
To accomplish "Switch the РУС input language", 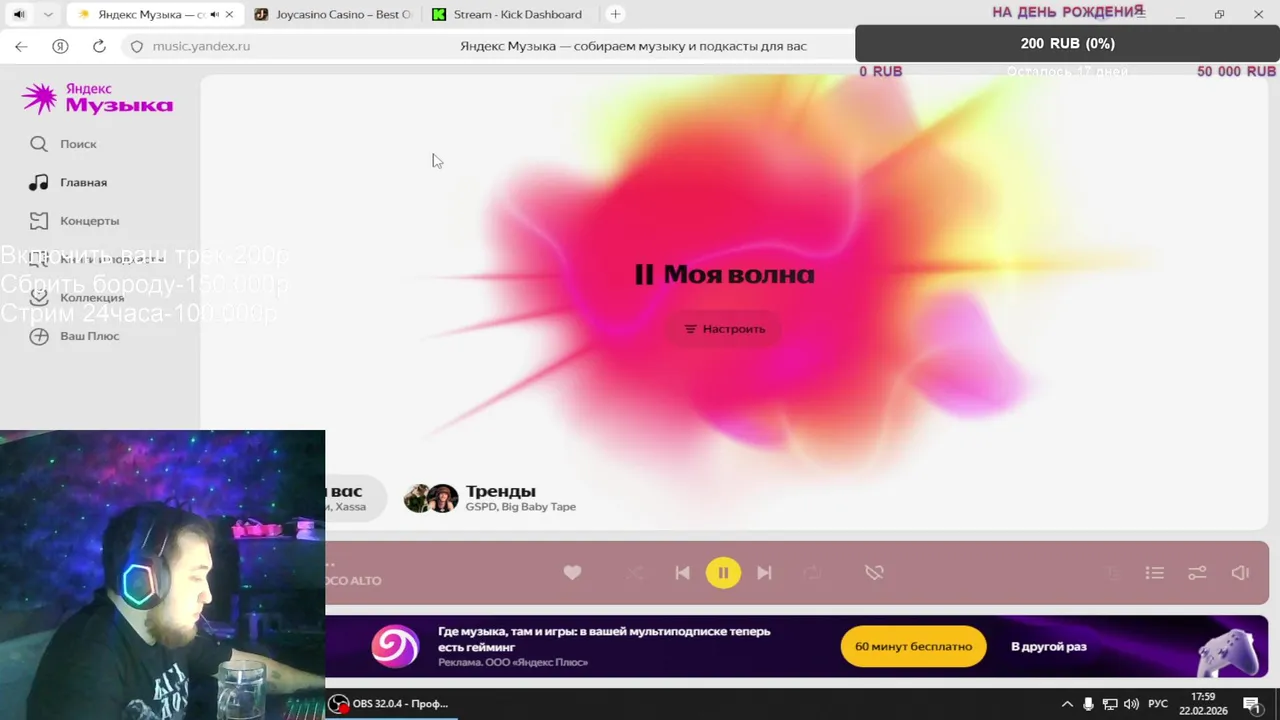I will tap(1158, 704).
